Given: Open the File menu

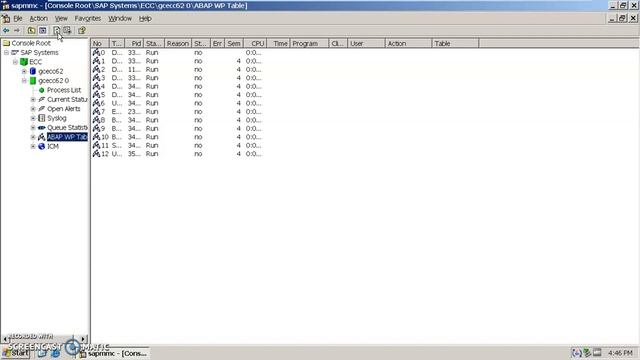Looking at the screenshot, I should [18, 18].
